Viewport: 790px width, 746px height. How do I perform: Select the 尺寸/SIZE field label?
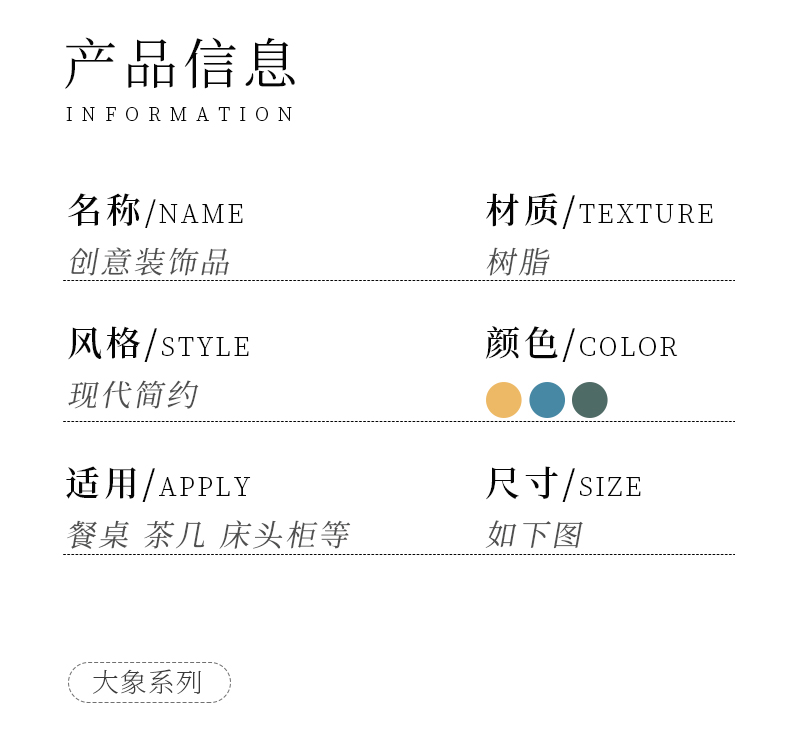[564, 485]
